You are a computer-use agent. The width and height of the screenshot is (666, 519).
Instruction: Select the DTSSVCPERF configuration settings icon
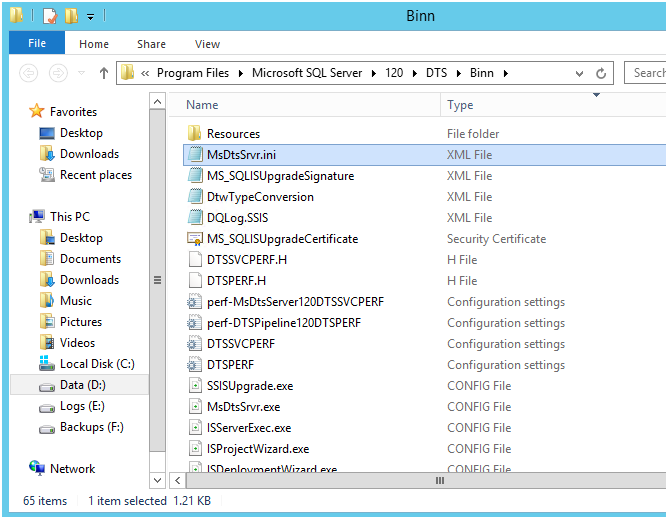[x=195, y=344]
